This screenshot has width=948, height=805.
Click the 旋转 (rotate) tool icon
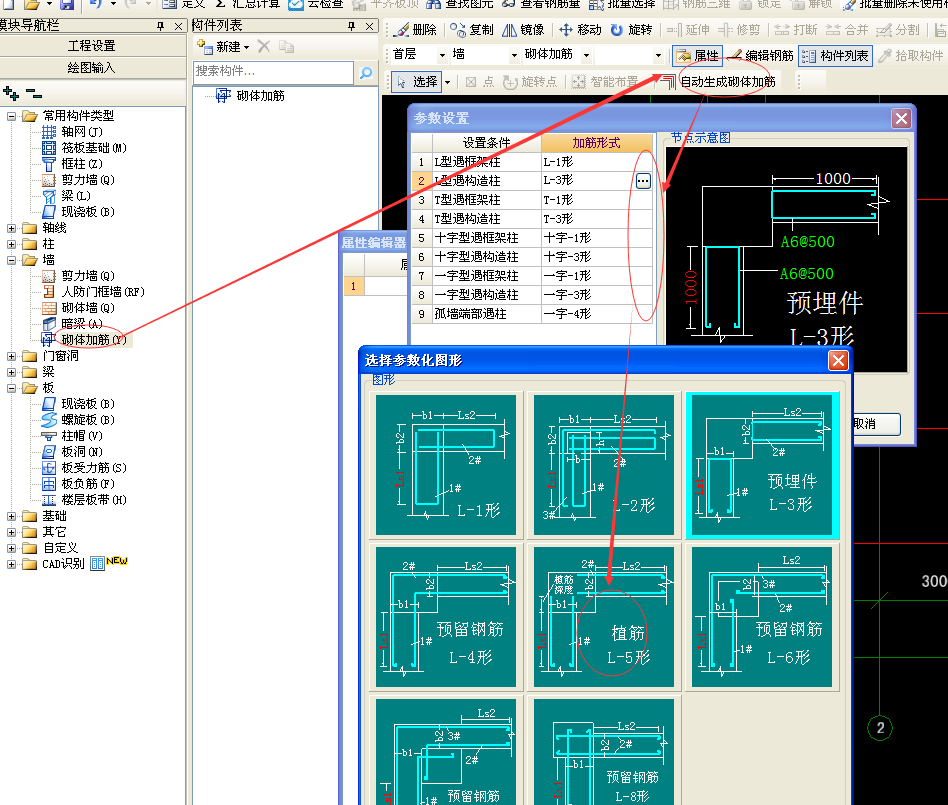(631, 30)
